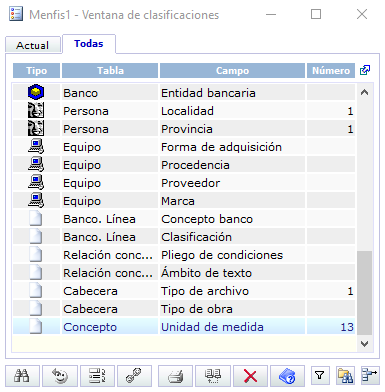Select the Concepto banco cell
The image size is (385, 392).
click(232, 219)
